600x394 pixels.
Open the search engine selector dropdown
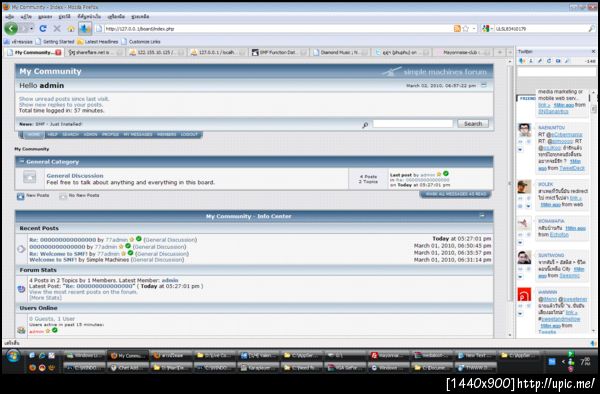click(x=487, y=29)
